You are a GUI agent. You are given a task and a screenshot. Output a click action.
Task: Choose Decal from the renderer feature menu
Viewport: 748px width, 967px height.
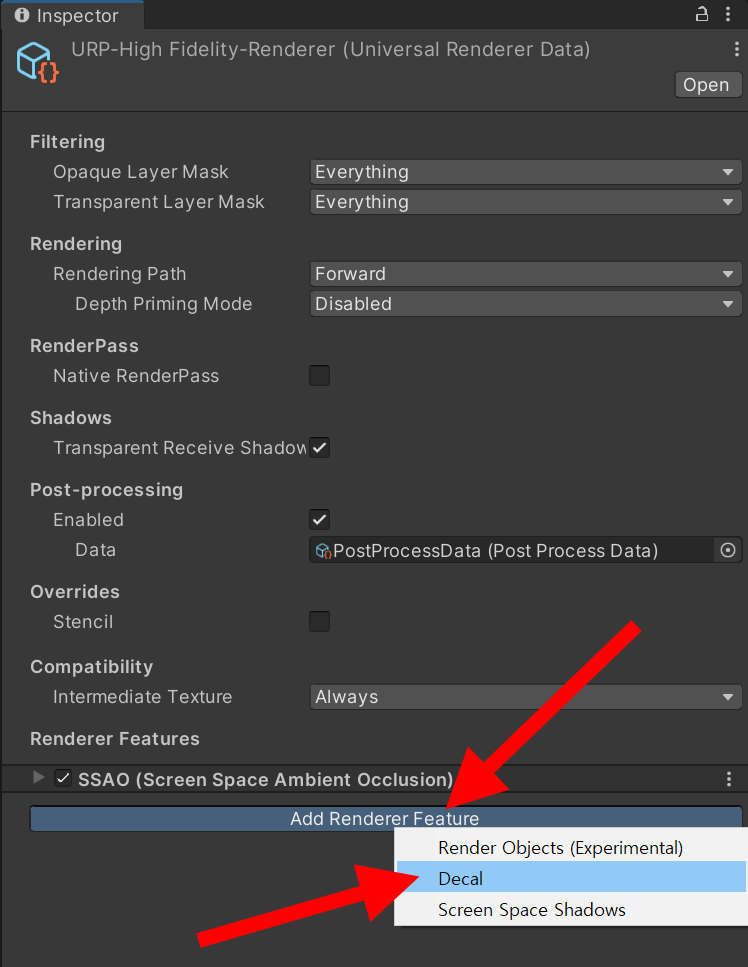coord(570,878)
